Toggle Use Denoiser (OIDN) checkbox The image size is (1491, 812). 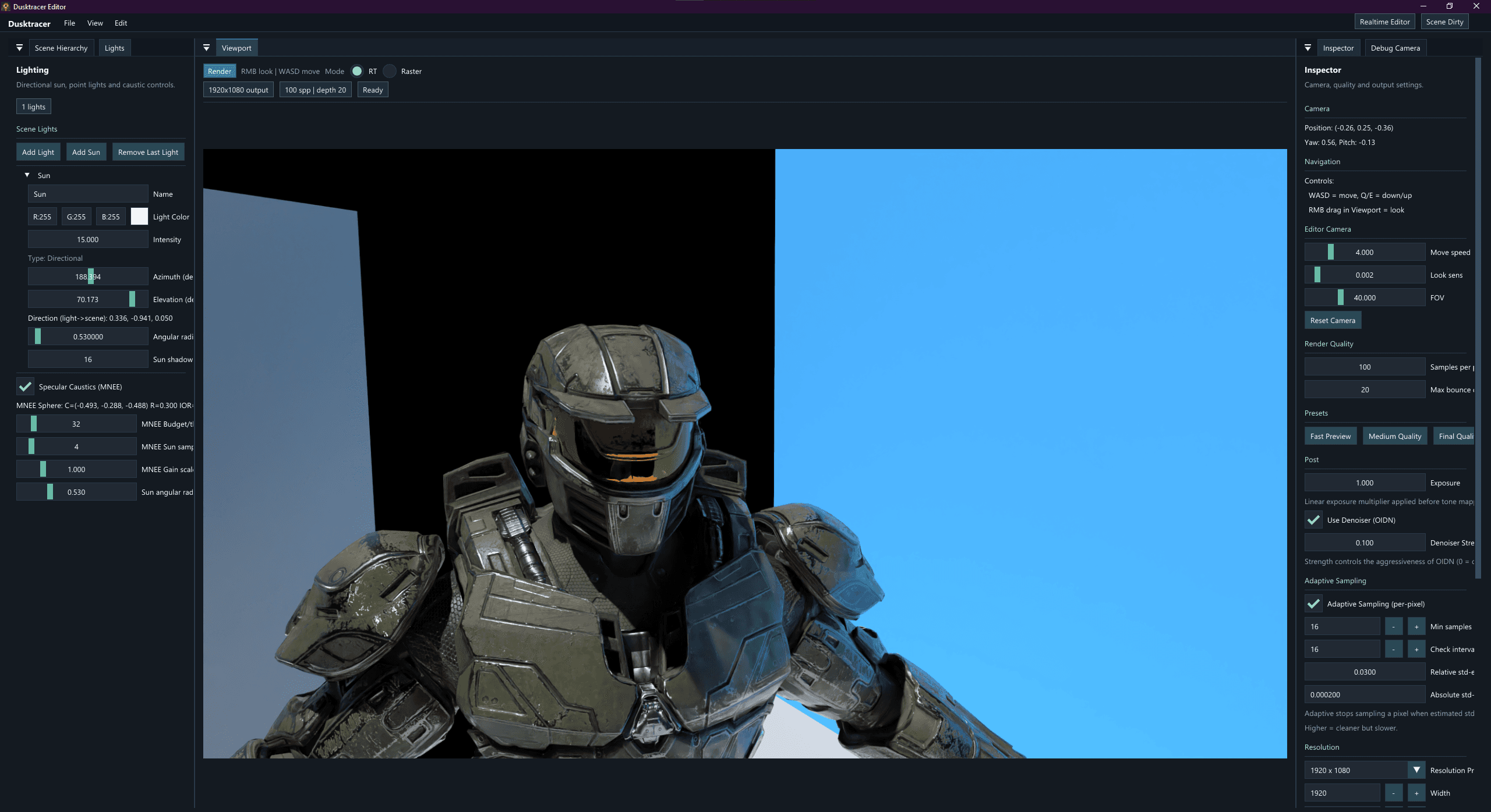(1313, 520)
